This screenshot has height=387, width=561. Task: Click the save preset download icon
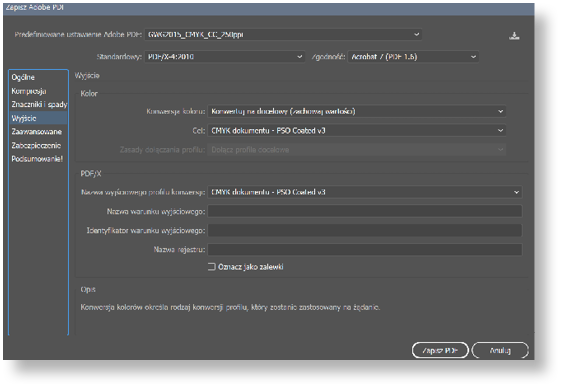pos(514,36)
